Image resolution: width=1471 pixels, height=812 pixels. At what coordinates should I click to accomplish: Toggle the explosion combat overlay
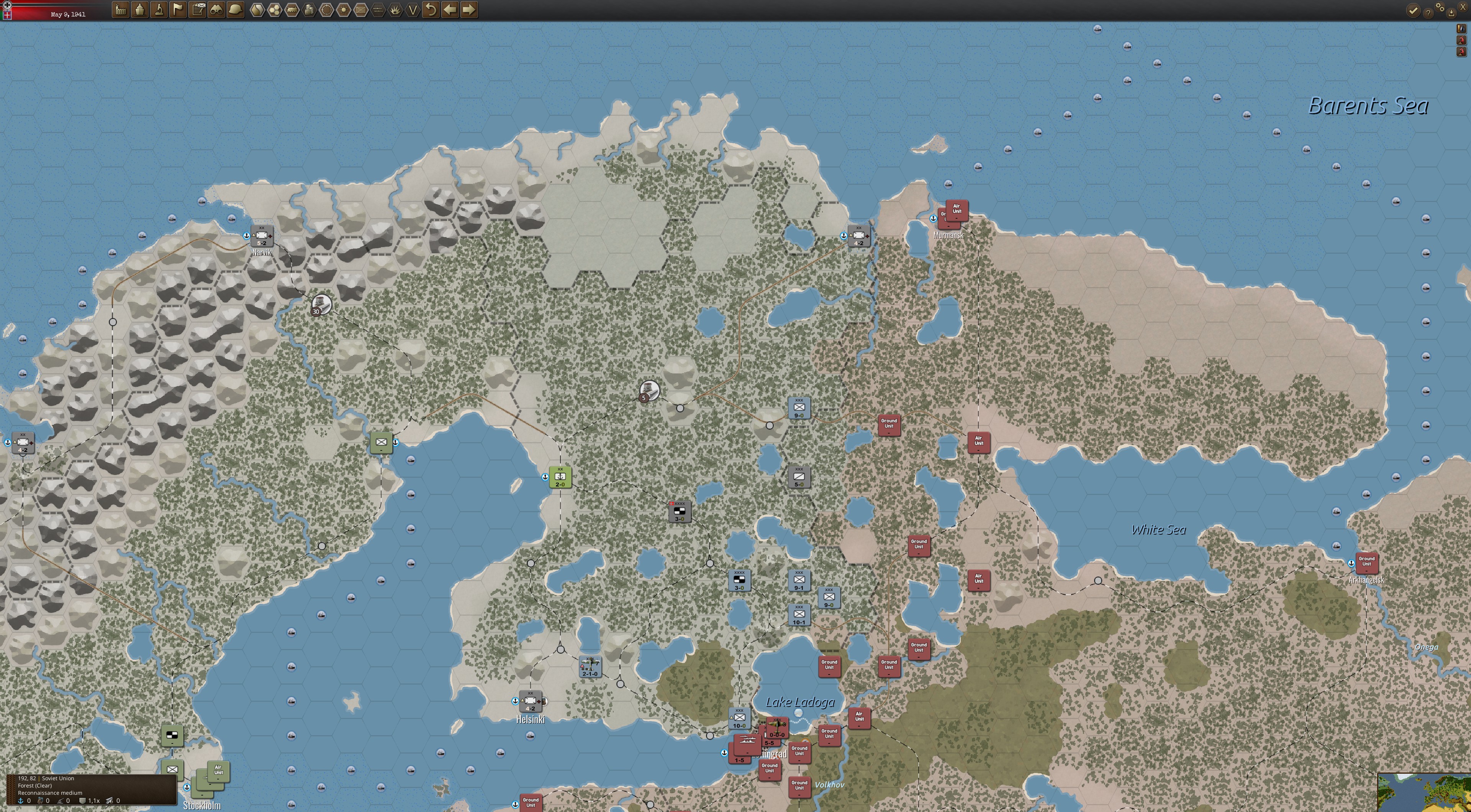[x=395, y=10]
